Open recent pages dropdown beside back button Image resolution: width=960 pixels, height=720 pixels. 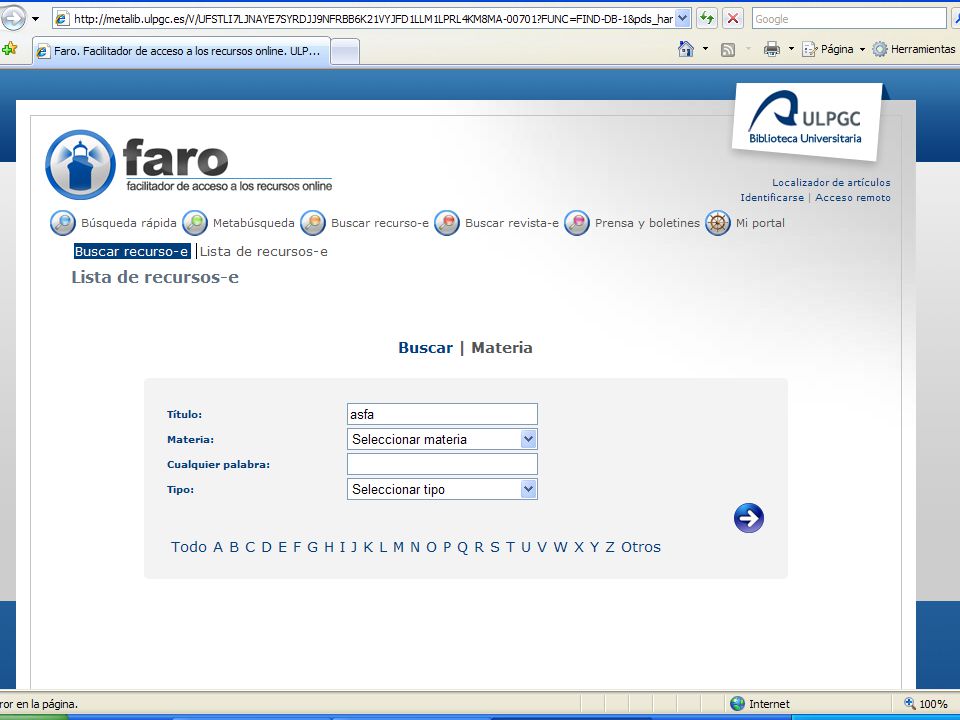click(36, 19)
